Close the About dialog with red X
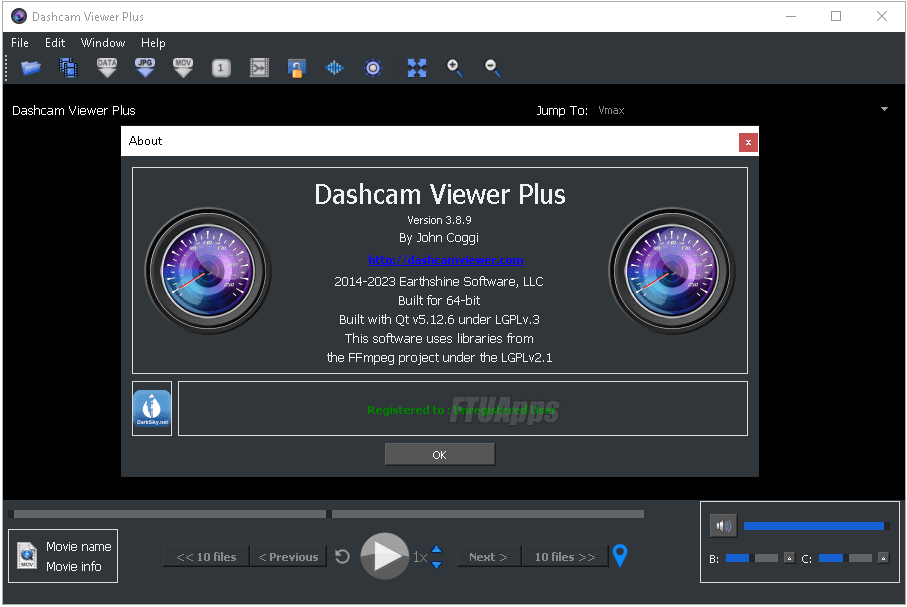 [x=748, y=142]
